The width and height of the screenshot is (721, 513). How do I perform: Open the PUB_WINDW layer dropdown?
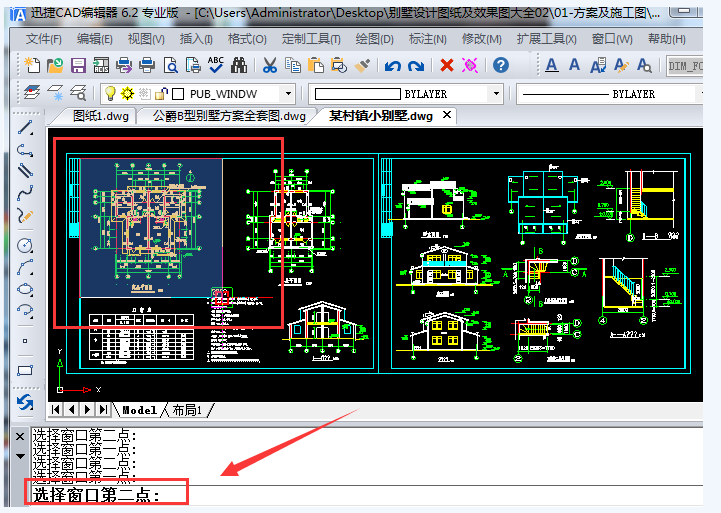[x=288, y=94]
